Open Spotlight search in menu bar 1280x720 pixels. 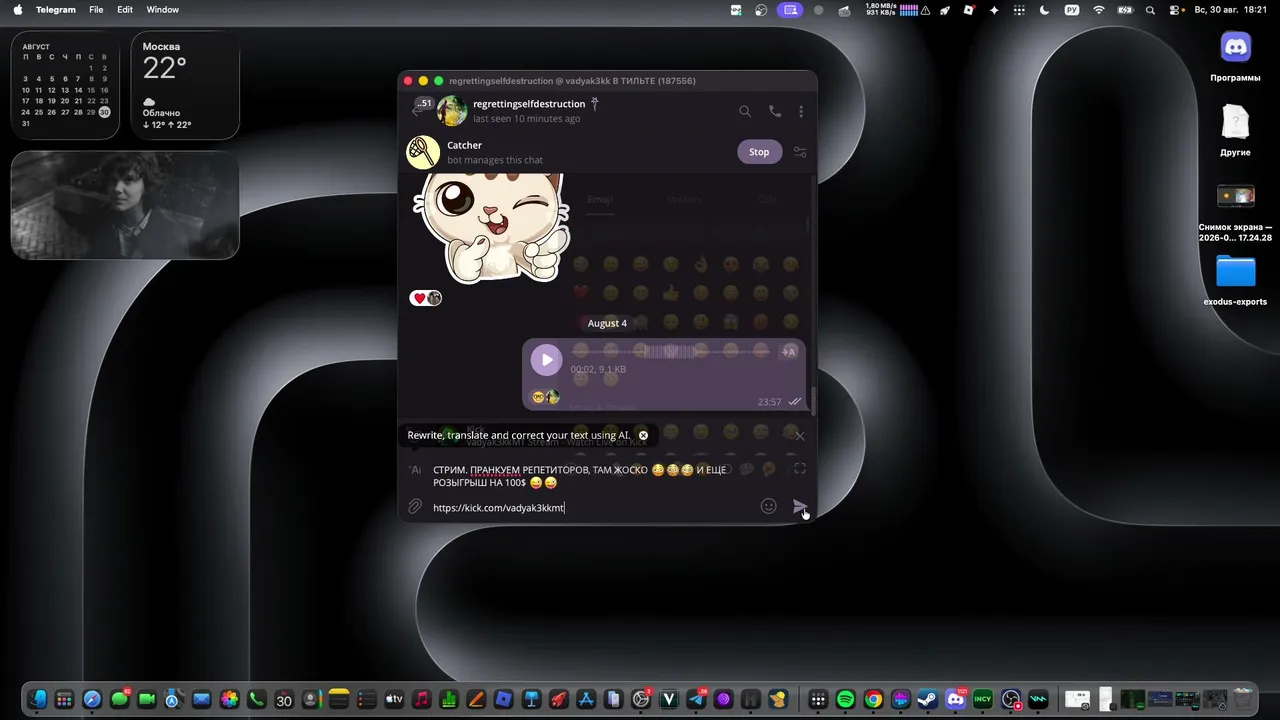point(1150,10)
